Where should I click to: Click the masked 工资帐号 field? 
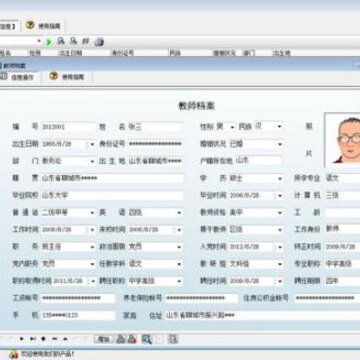click(x=78, y=298)
